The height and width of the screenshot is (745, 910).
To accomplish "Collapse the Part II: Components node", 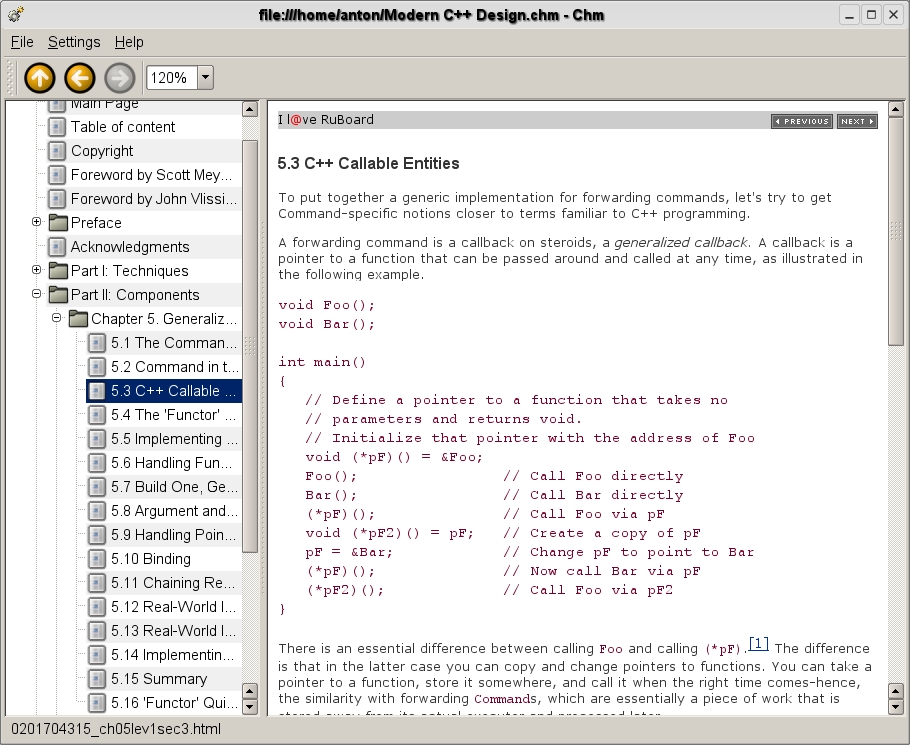I will click(37, 294).
